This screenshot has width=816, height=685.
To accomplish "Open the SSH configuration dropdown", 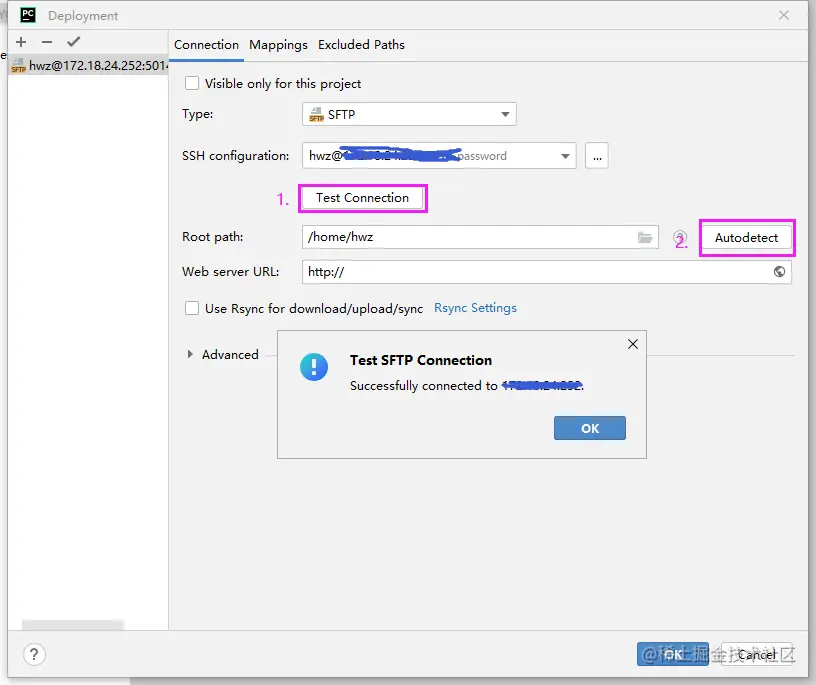I will pos(439,156).
